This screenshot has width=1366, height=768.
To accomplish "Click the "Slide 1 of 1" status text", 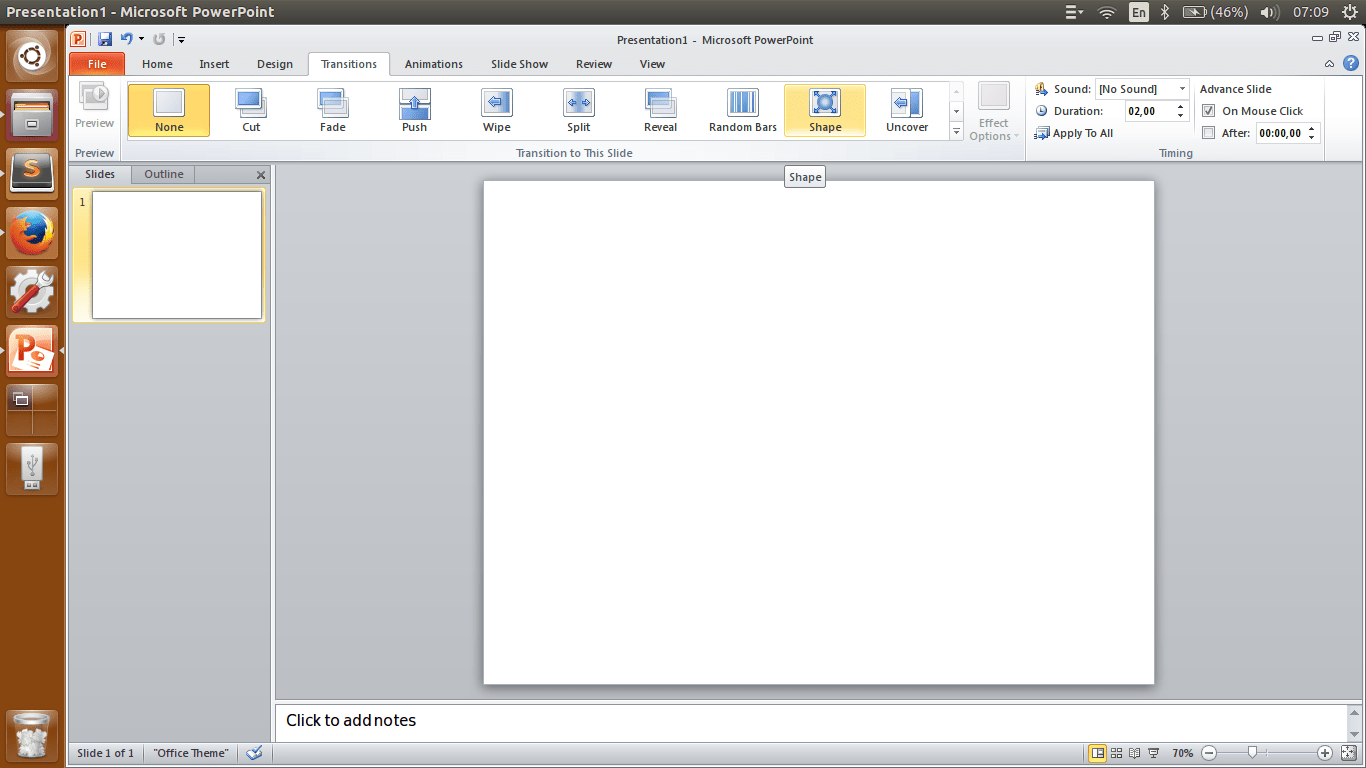I will tap(105, 753).
